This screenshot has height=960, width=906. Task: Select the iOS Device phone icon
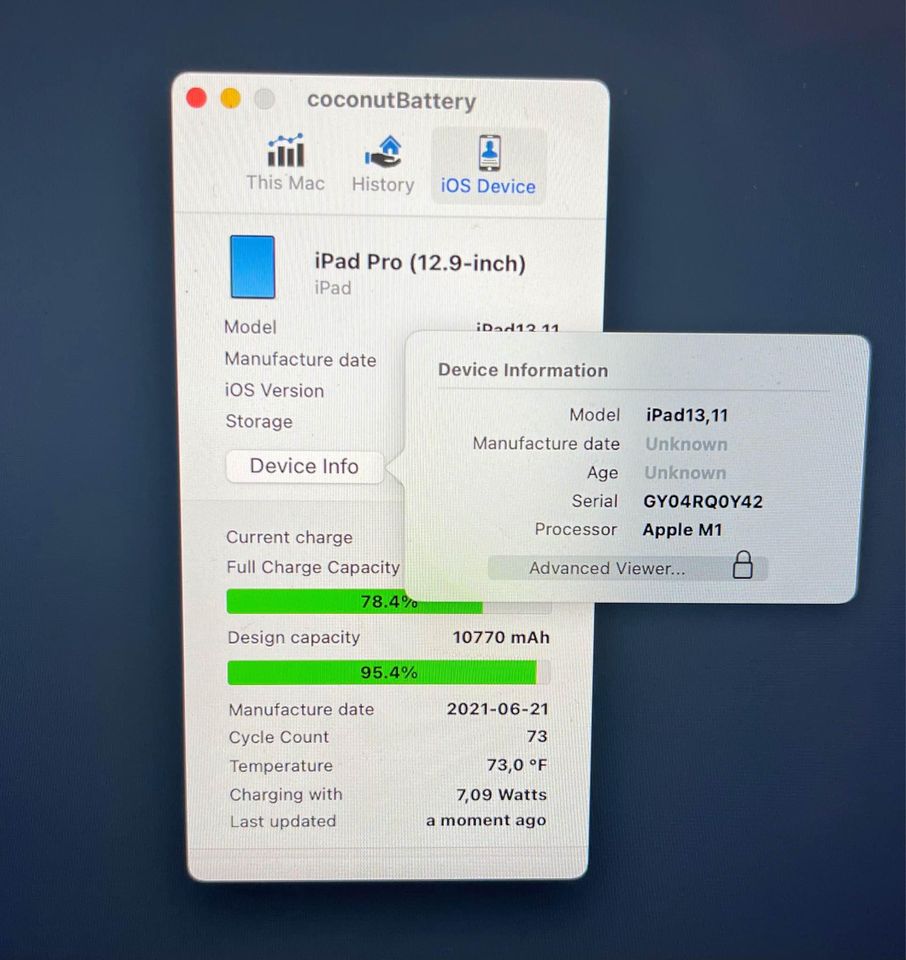[489, 153]
